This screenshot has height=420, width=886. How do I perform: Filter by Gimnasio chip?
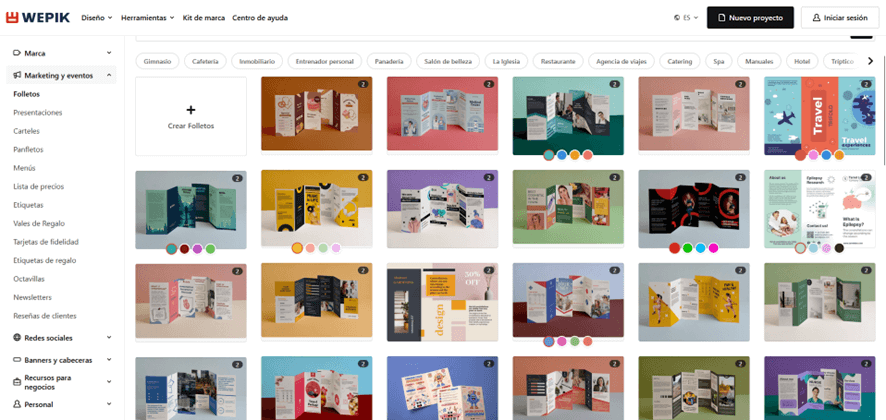[157, 61]
